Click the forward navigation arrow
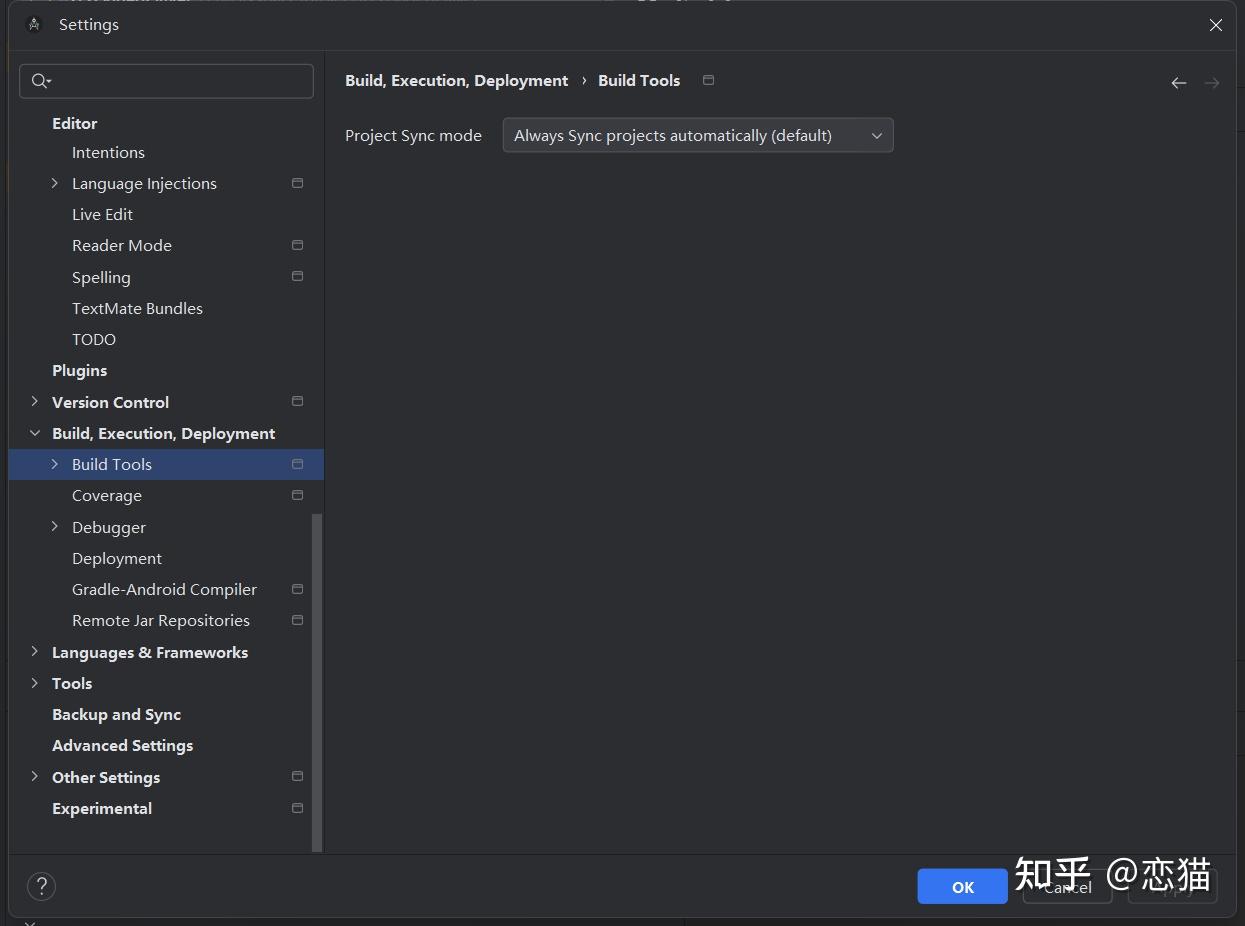 pos(1212,83)
